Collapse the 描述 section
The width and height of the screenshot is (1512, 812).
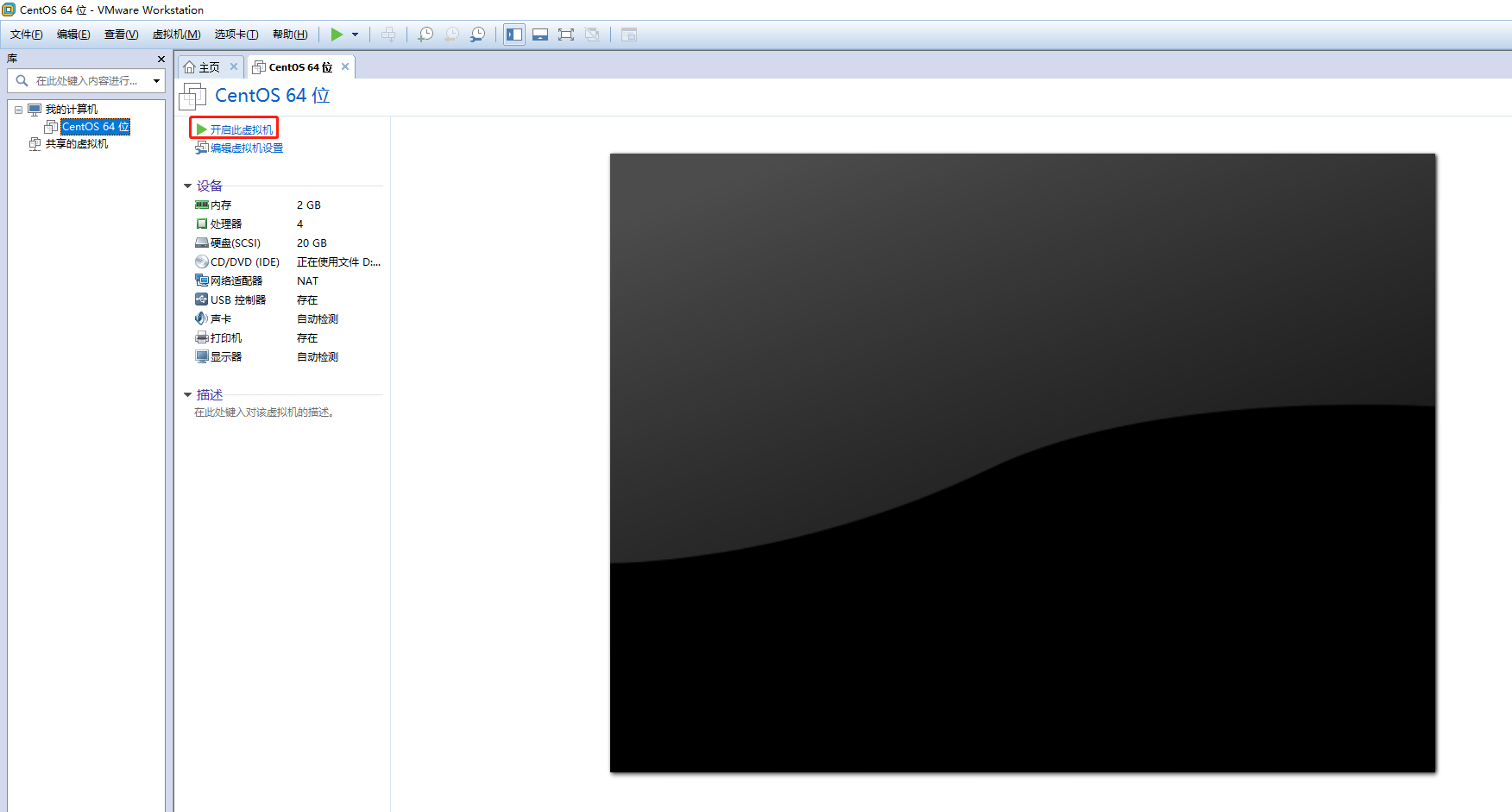(187, 394)
